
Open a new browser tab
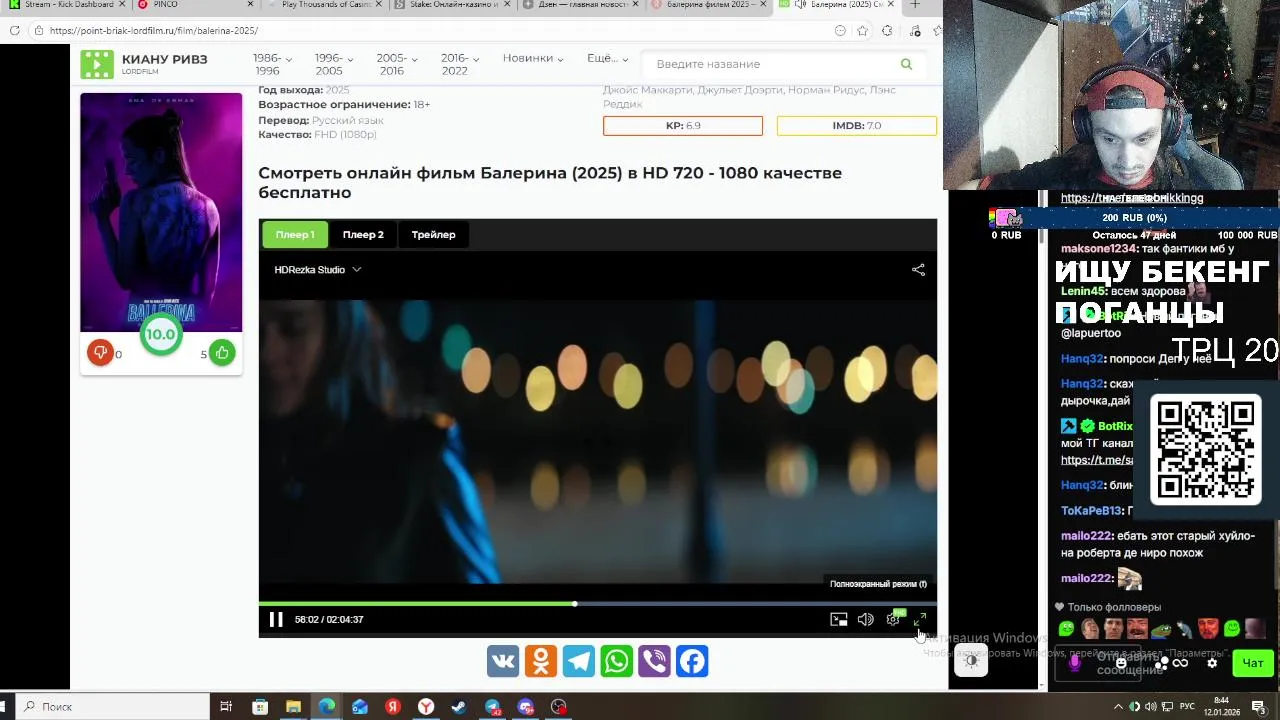(914, 5)
